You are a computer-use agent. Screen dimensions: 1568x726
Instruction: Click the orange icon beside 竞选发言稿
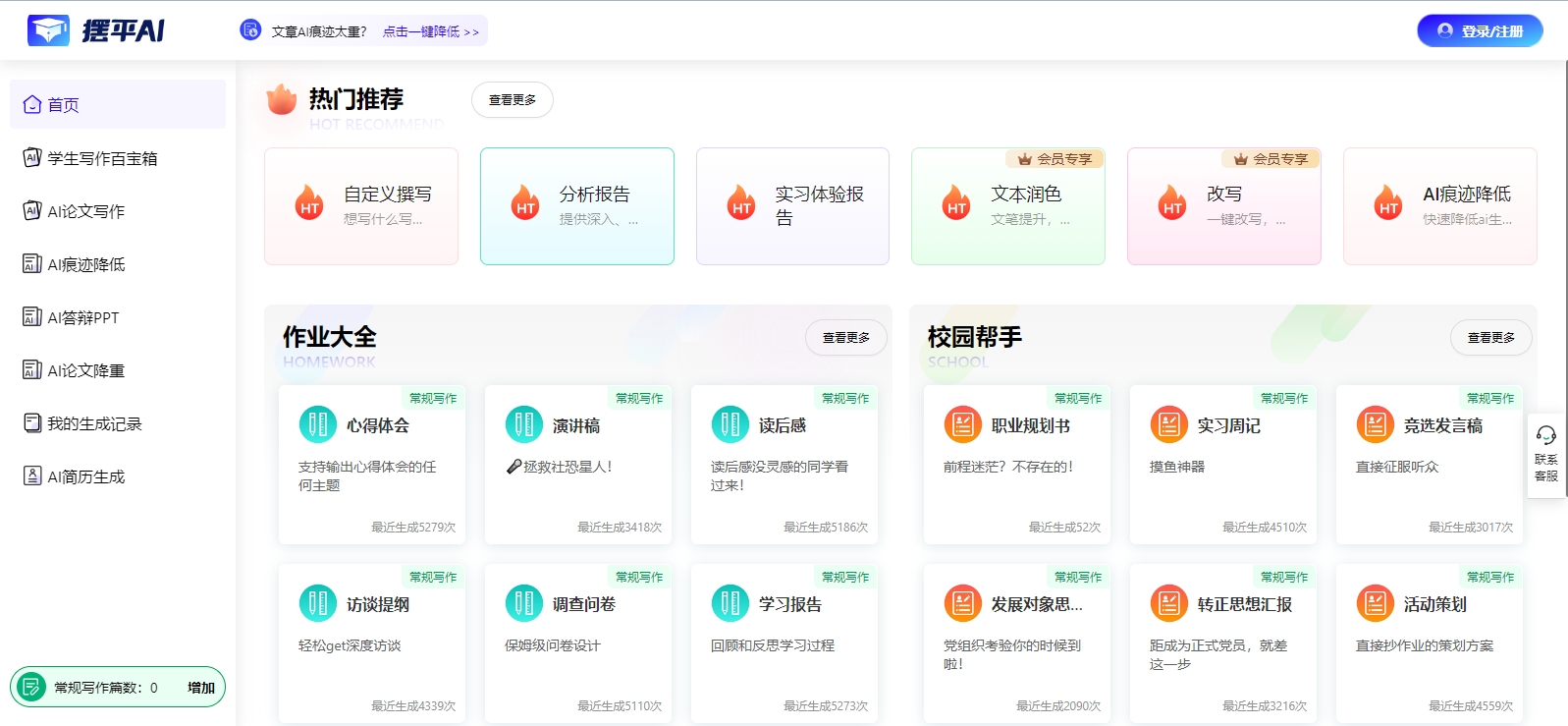click(x=1375, y=424)
